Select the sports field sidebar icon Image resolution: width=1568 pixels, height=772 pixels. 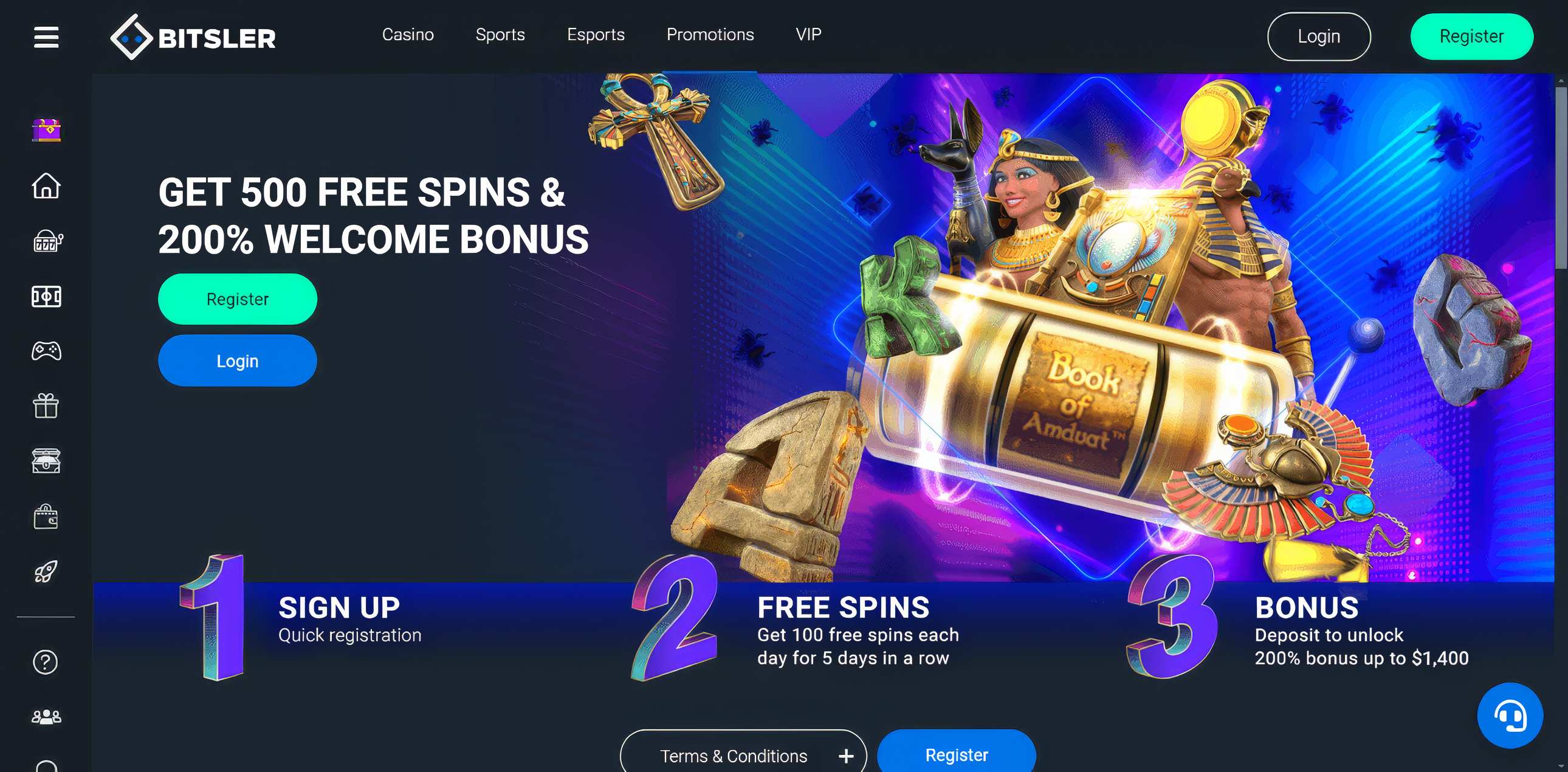click(46, 297)
